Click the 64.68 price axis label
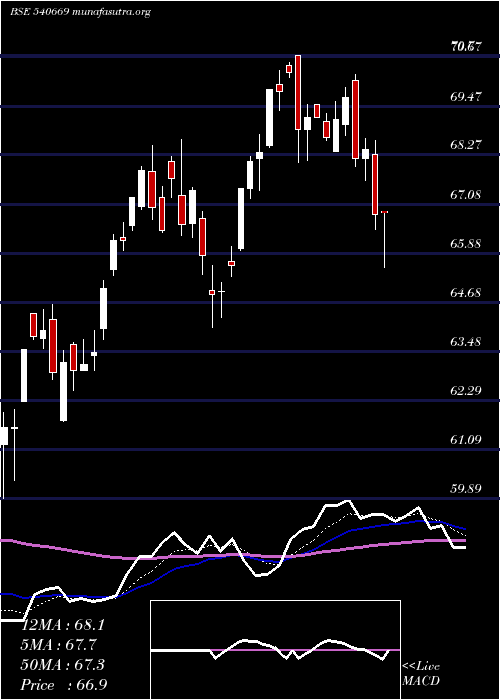 tap(466, 293)
